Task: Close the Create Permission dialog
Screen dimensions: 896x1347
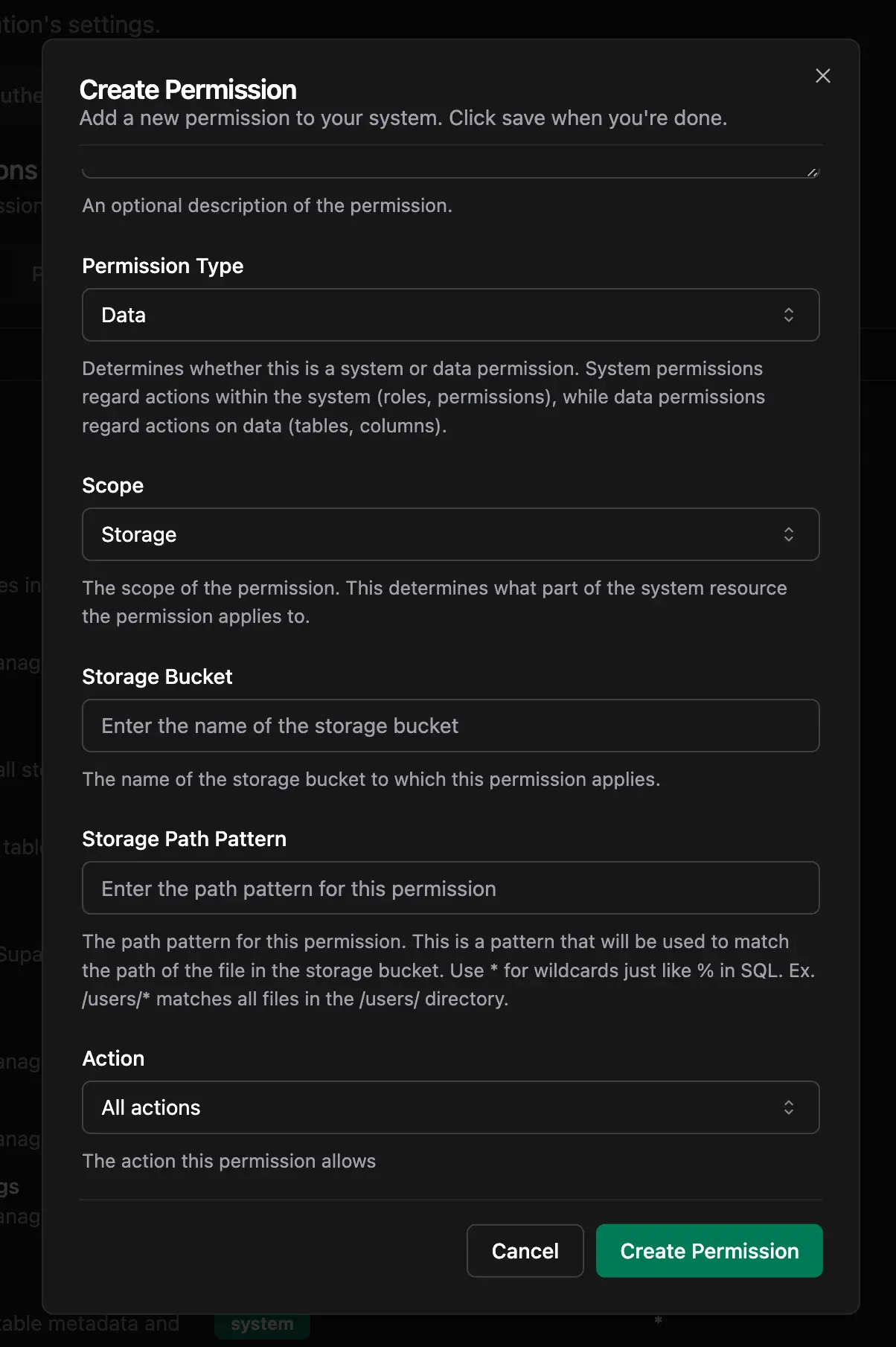Action: (x=822, y=76)
